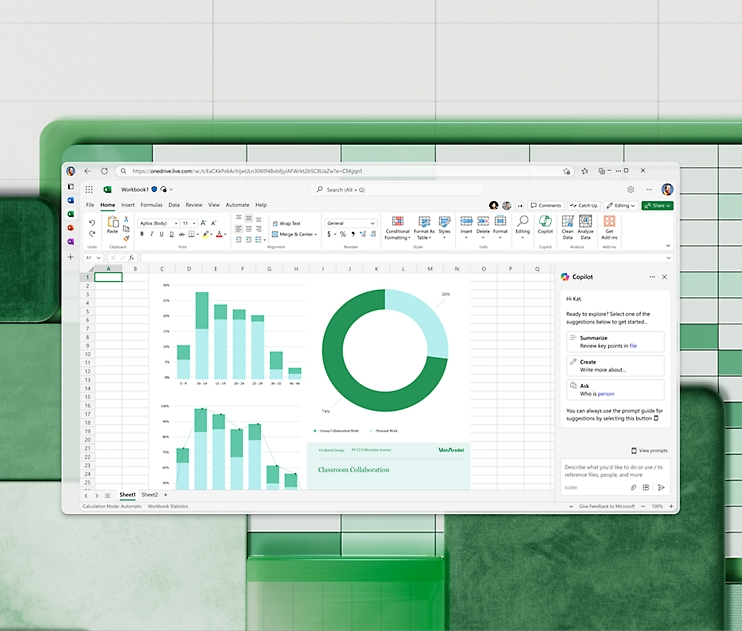Click the Paste clipboard icon
Viewport: 742px width, 631px height.
tap(113, 223)
